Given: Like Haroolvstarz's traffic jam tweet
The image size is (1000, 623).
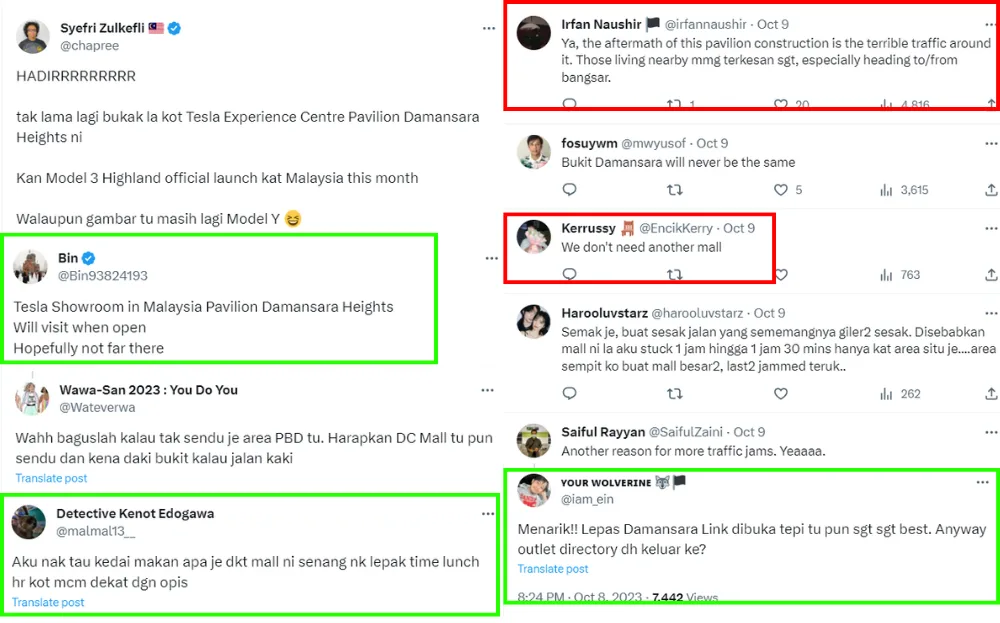Looking at the screenshot, I should [x=781, y=394].
